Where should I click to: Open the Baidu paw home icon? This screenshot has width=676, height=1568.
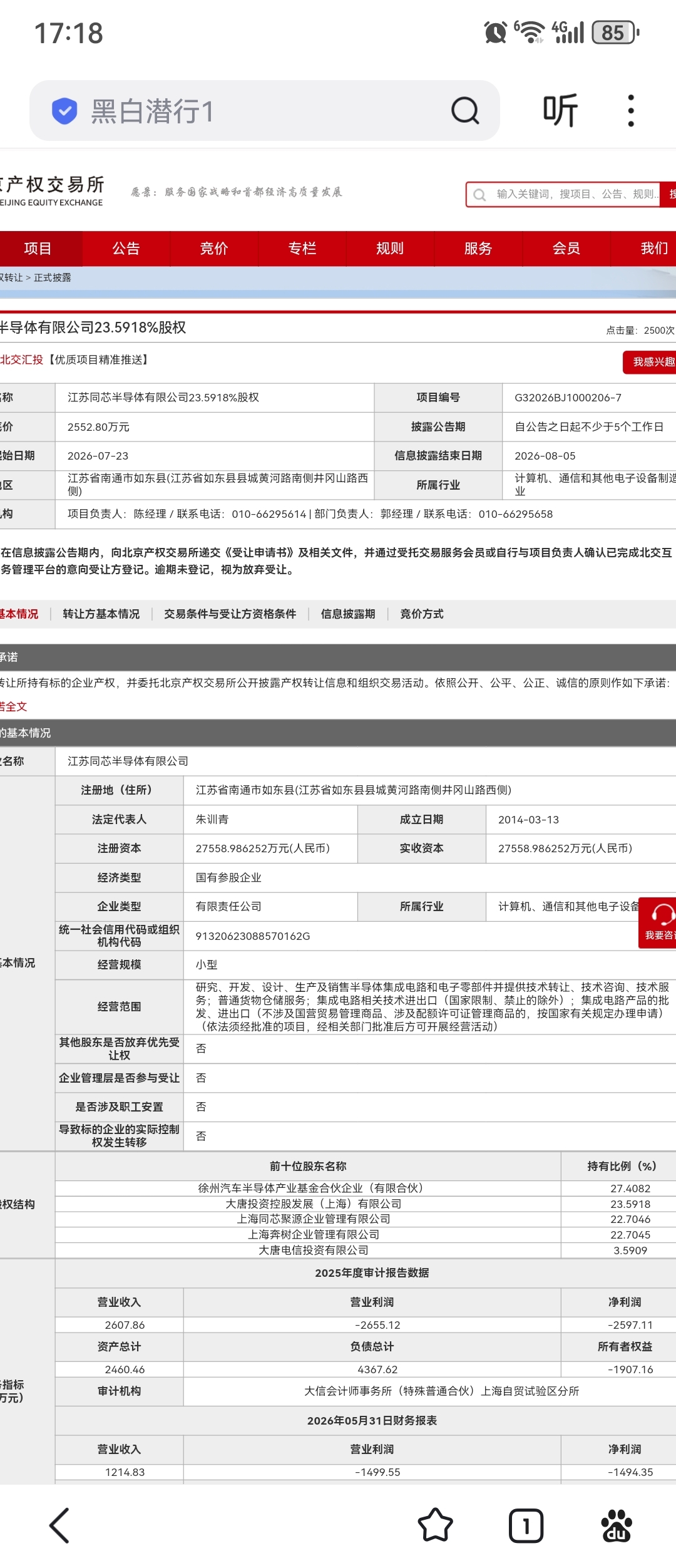[x=617, y=1525]
